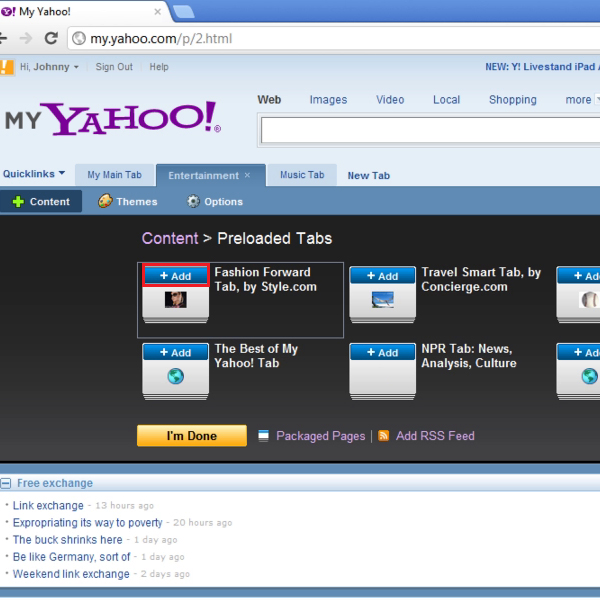Select the Shopping search category

pyautogui.click(x=513, y=100)
